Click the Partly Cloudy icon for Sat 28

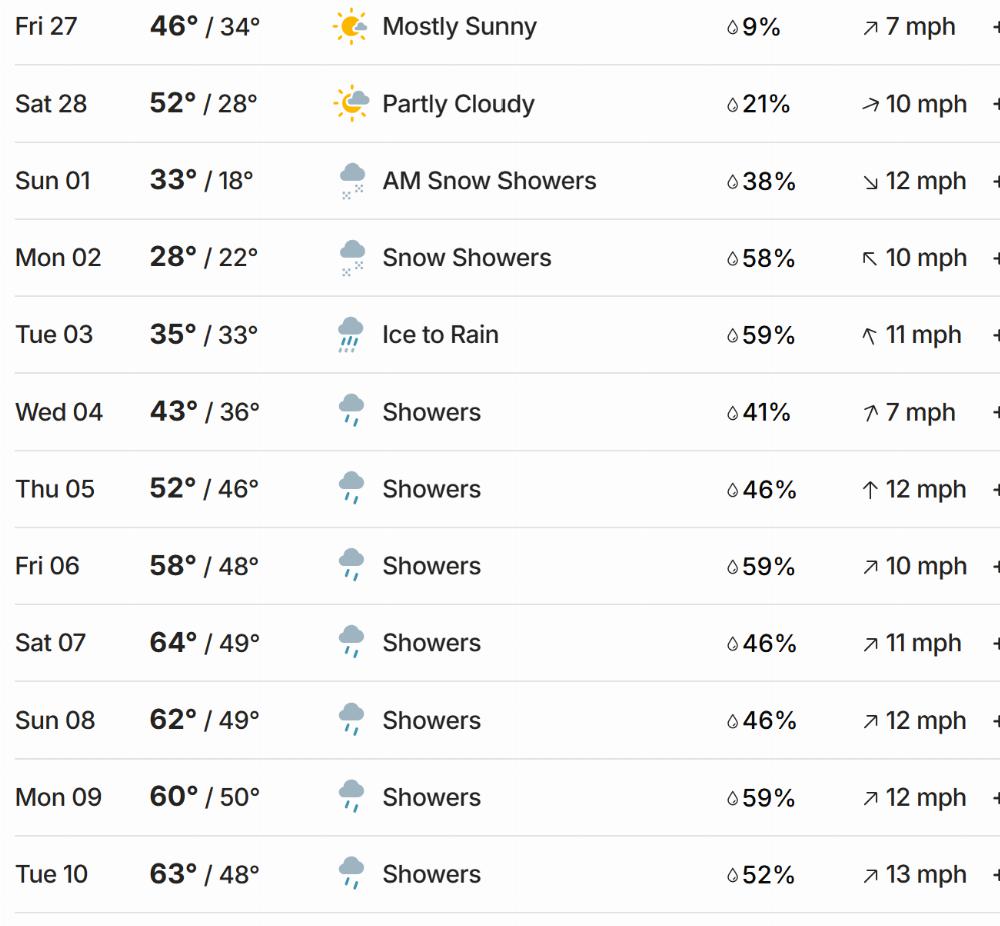pos(351,104)
